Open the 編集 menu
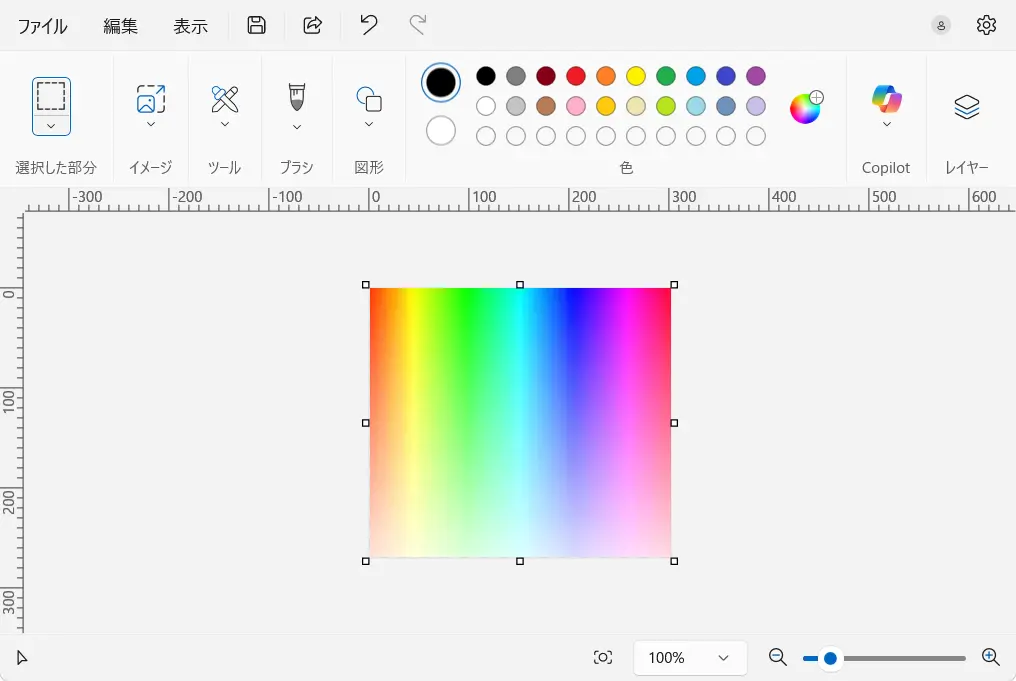 (121, 26)
